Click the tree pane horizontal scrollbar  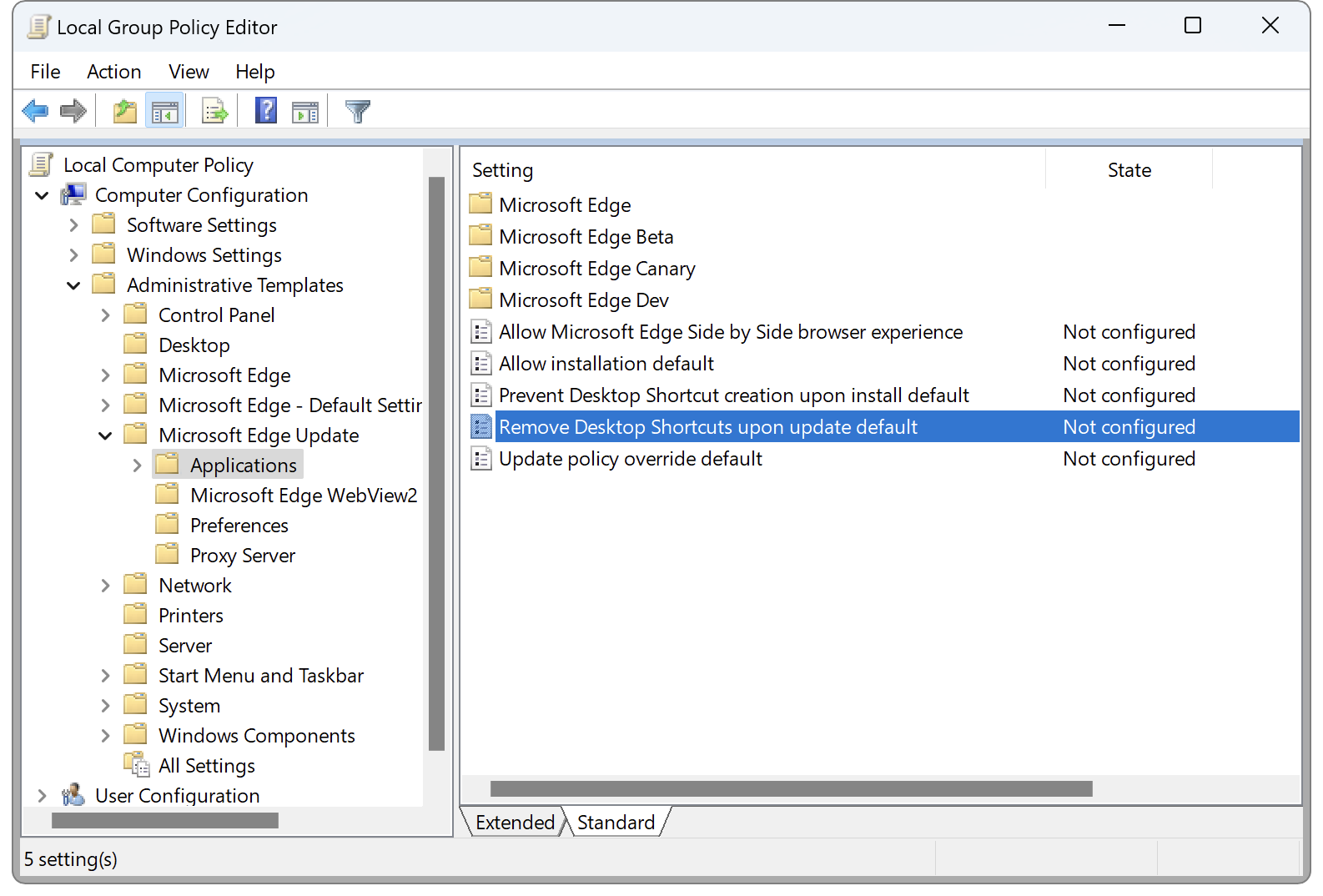[165, 821]
